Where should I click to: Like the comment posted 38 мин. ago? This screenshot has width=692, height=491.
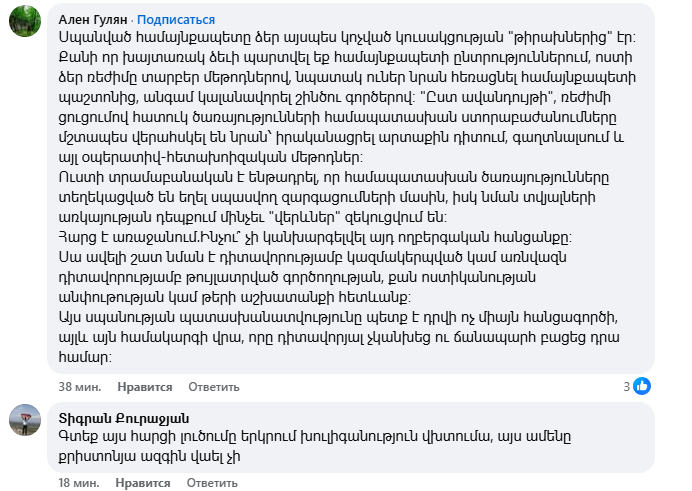coord(145,387)
